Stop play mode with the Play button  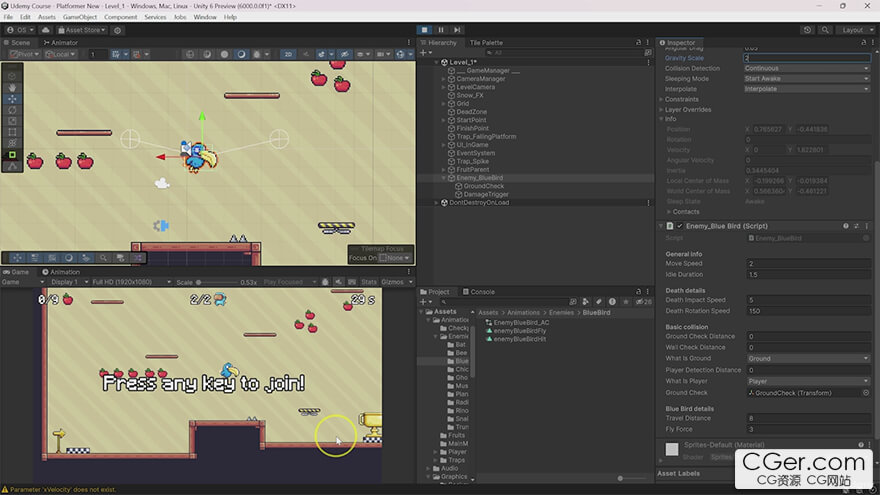click(x=424, y=30)
